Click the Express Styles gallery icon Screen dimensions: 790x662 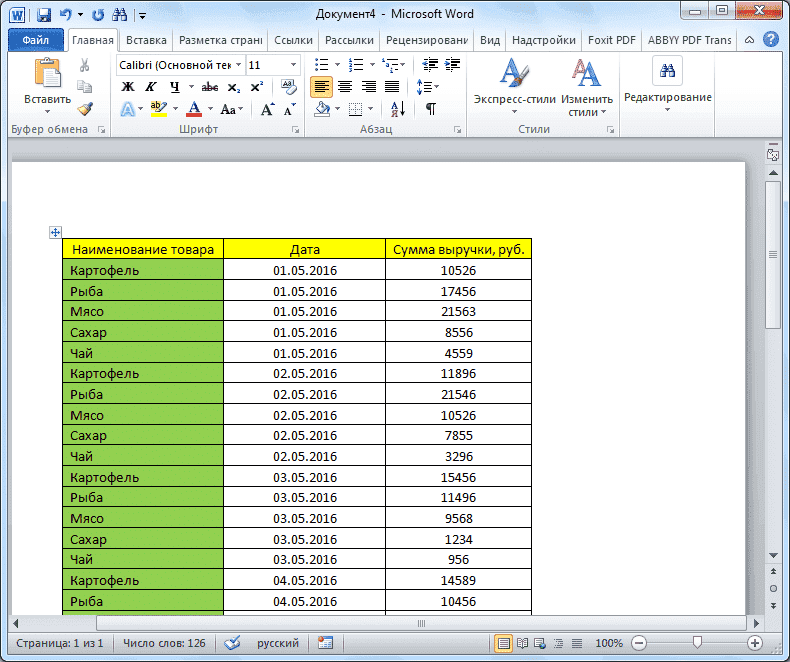(514, 87)
